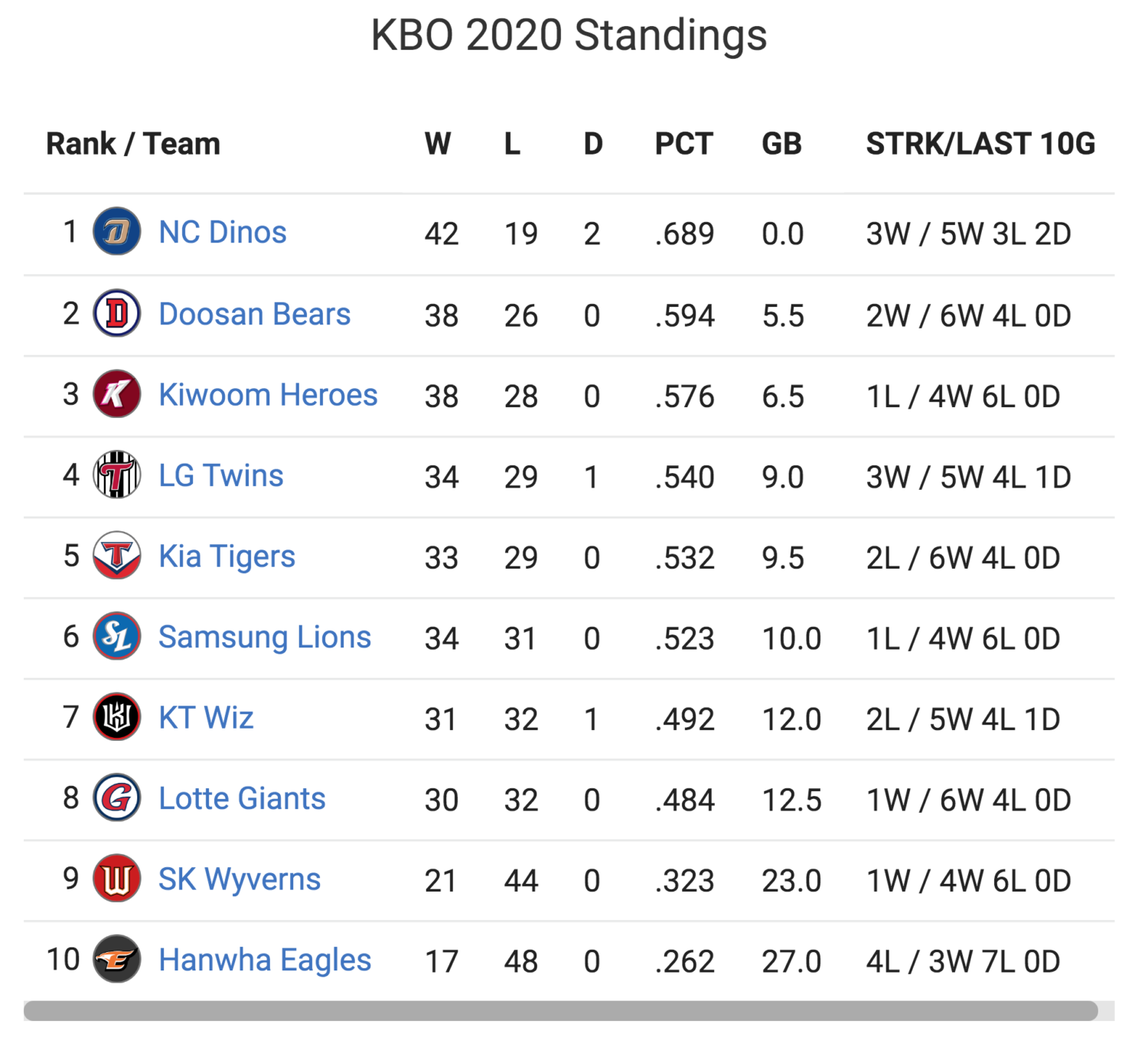The width and height of the screenshot is (1148, 1037).
Task: Open the Hanwha Eagles team link
Action: tap(264, 960)
